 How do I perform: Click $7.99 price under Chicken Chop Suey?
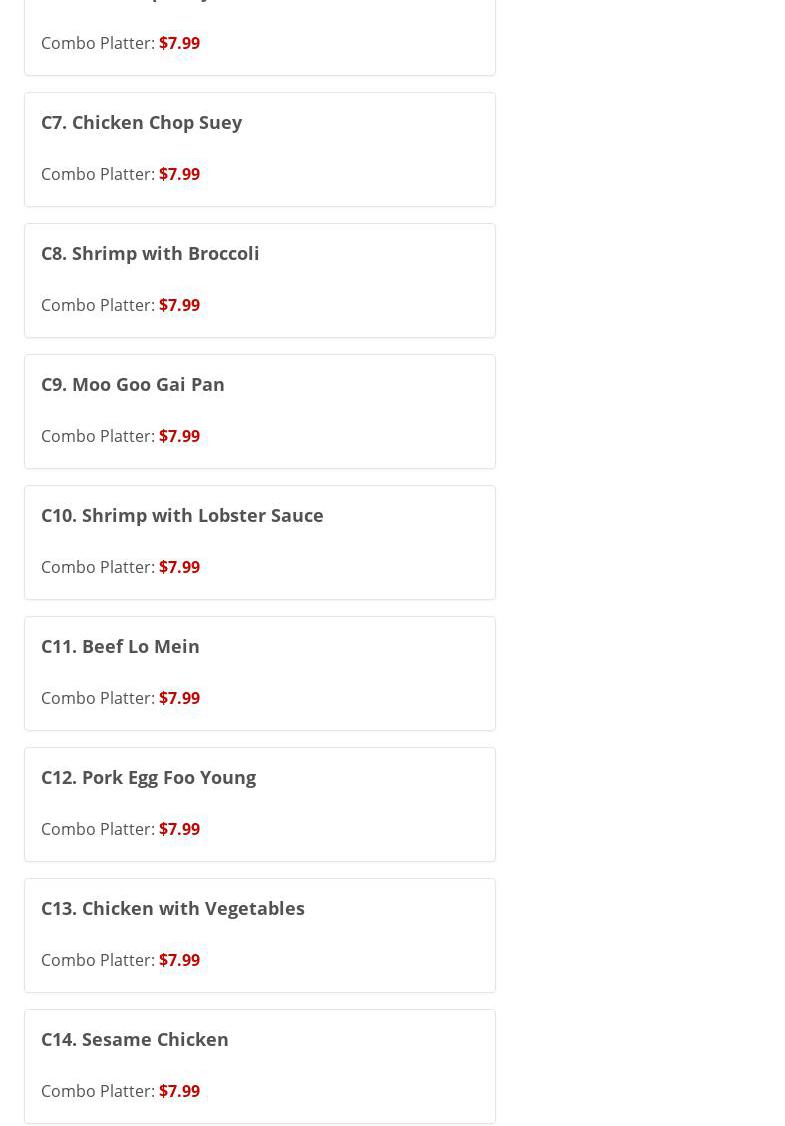[x=179, y=174]
